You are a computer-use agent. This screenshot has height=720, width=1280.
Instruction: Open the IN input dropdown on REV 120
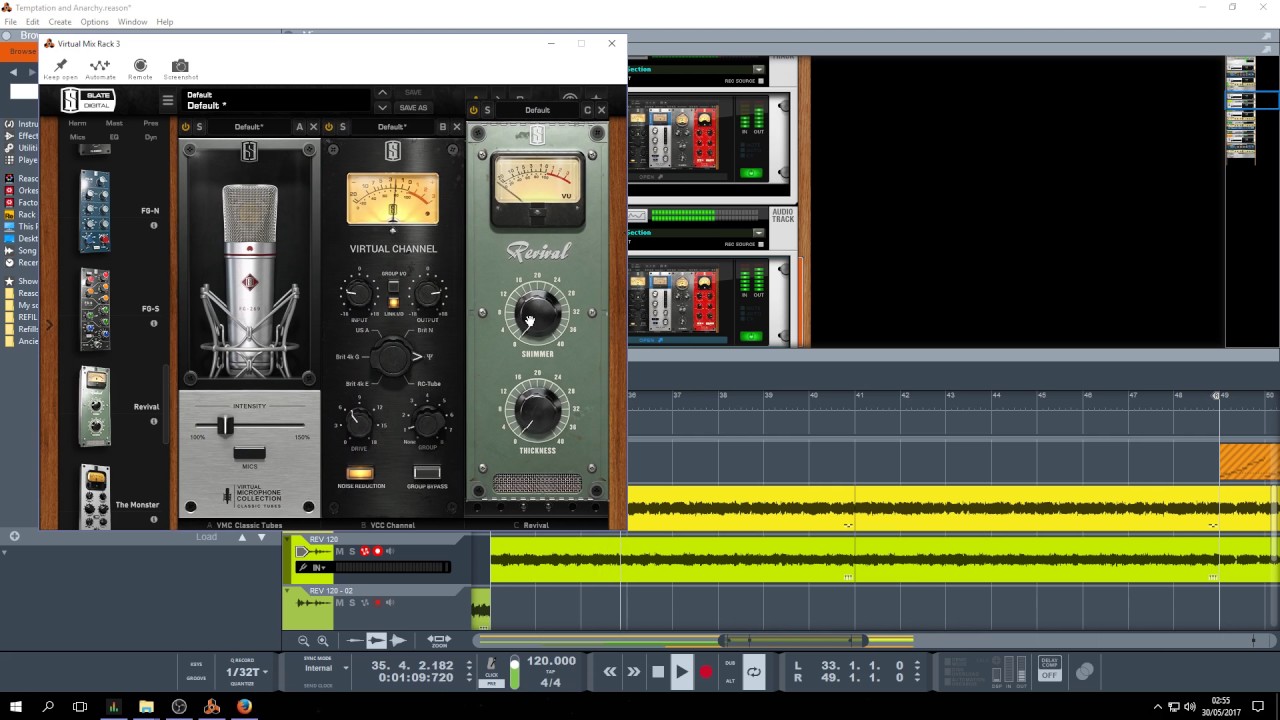(317, 567)
